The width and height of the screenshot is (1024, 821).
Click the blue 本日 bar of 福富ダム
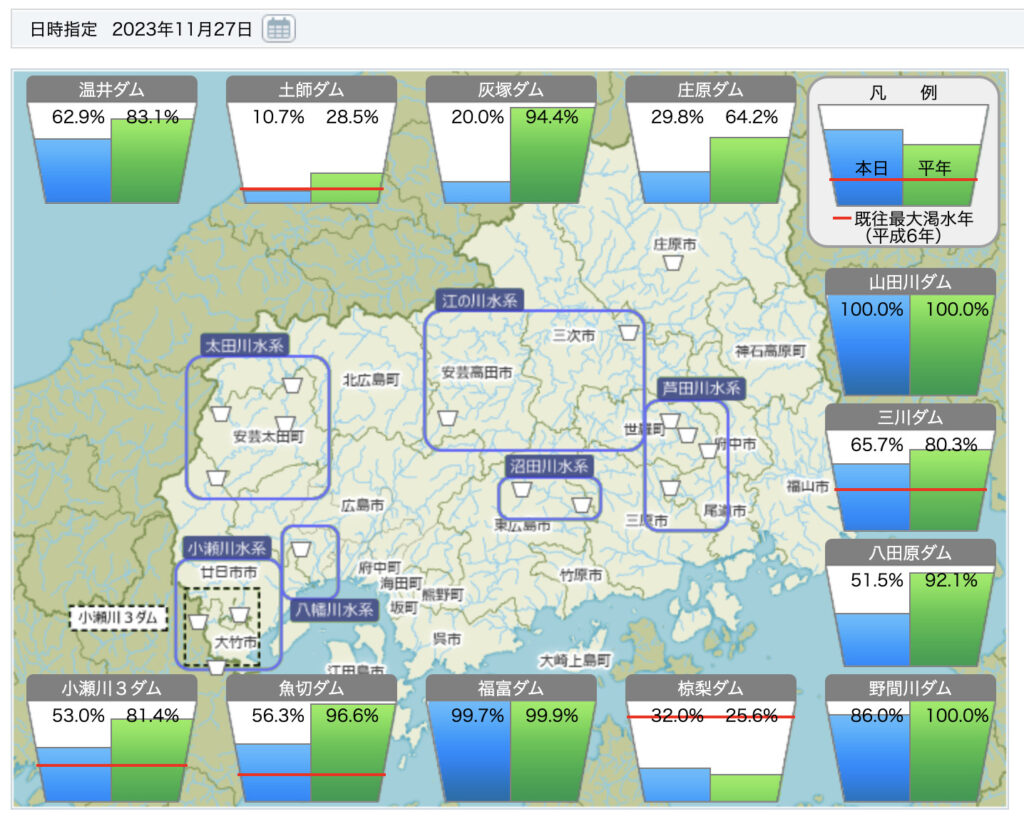(x=468, y=750)
